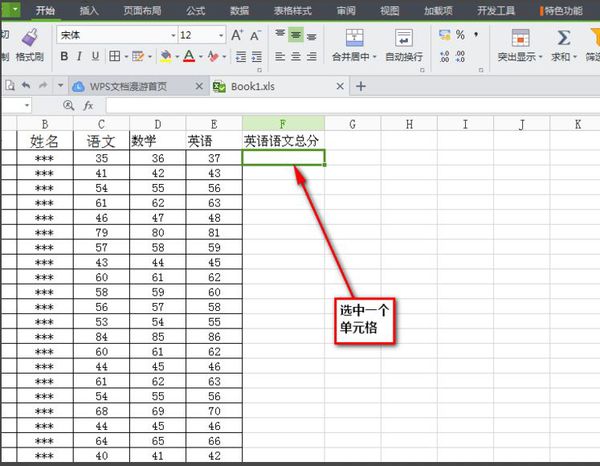Open the 公式 ribbon tab
This screenshot has height=466, width=600.
point(196,10)
